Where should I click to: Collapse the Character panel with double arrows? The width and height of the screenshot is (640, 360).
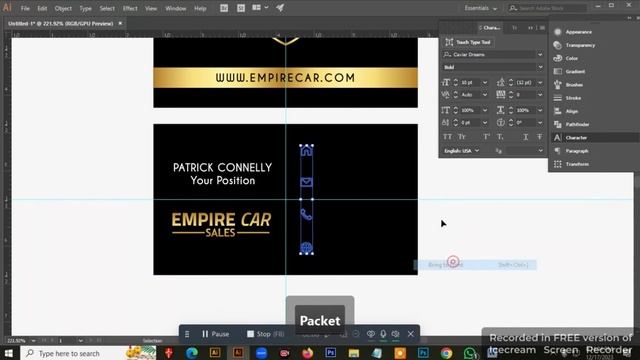(530, 28)
